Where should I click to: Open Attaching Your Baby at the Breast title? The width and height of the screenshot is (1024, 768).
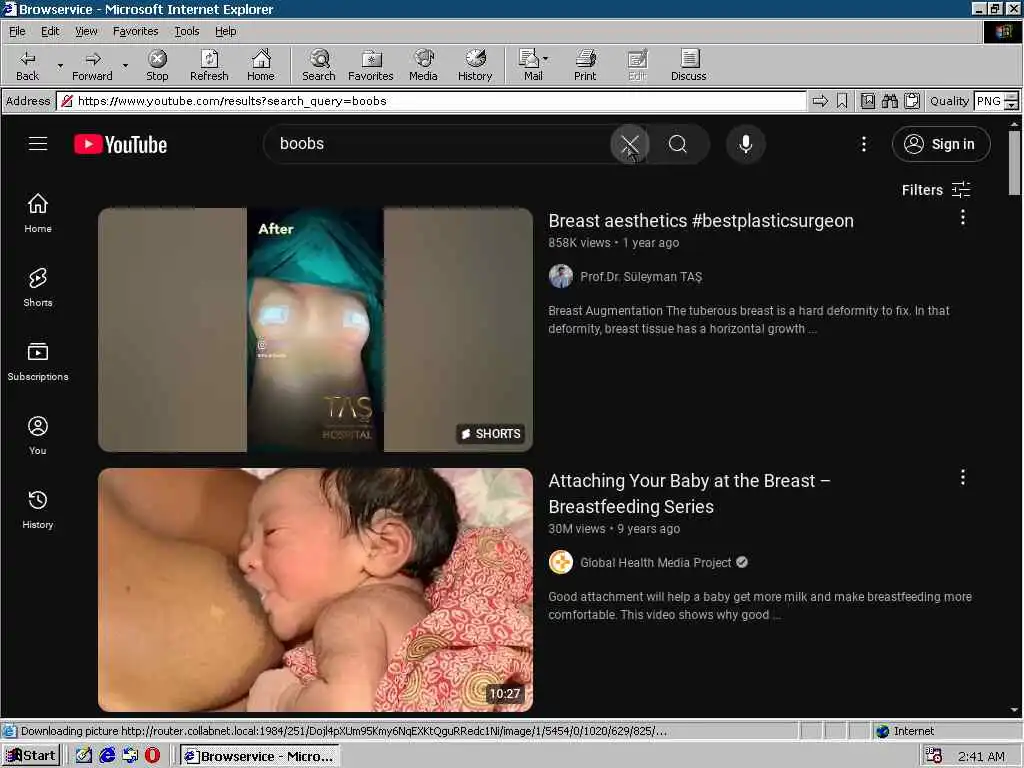[689, 494]
